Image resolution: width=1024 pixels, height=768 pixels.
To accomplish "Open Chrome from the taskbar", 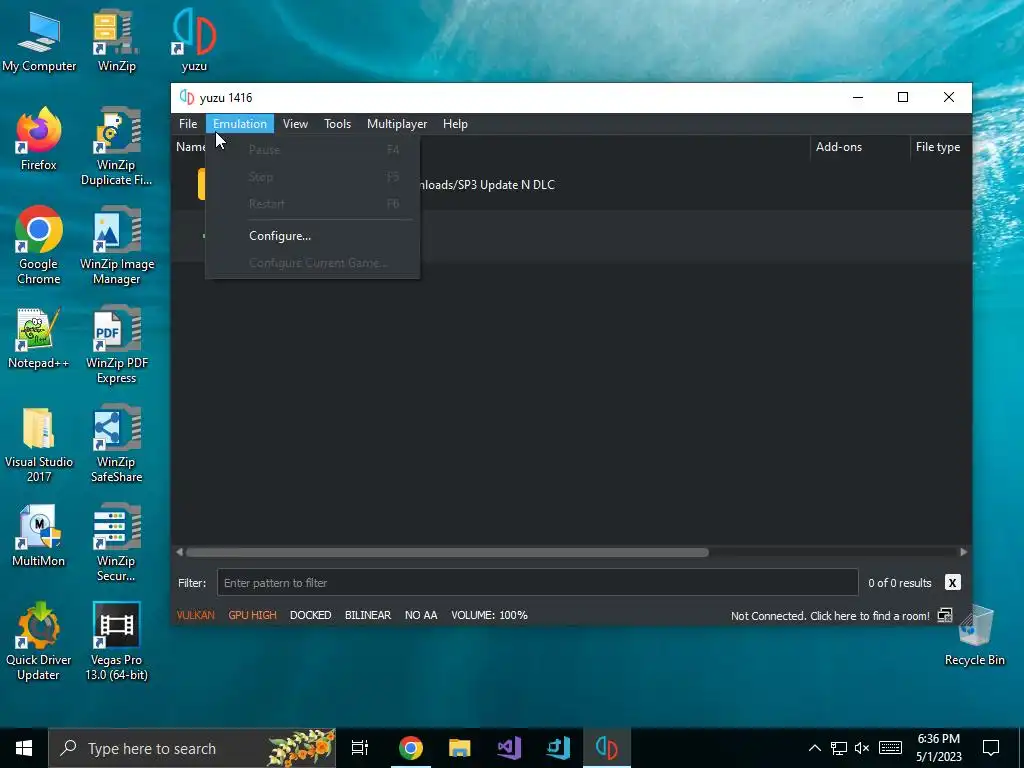I will [411, 748].
